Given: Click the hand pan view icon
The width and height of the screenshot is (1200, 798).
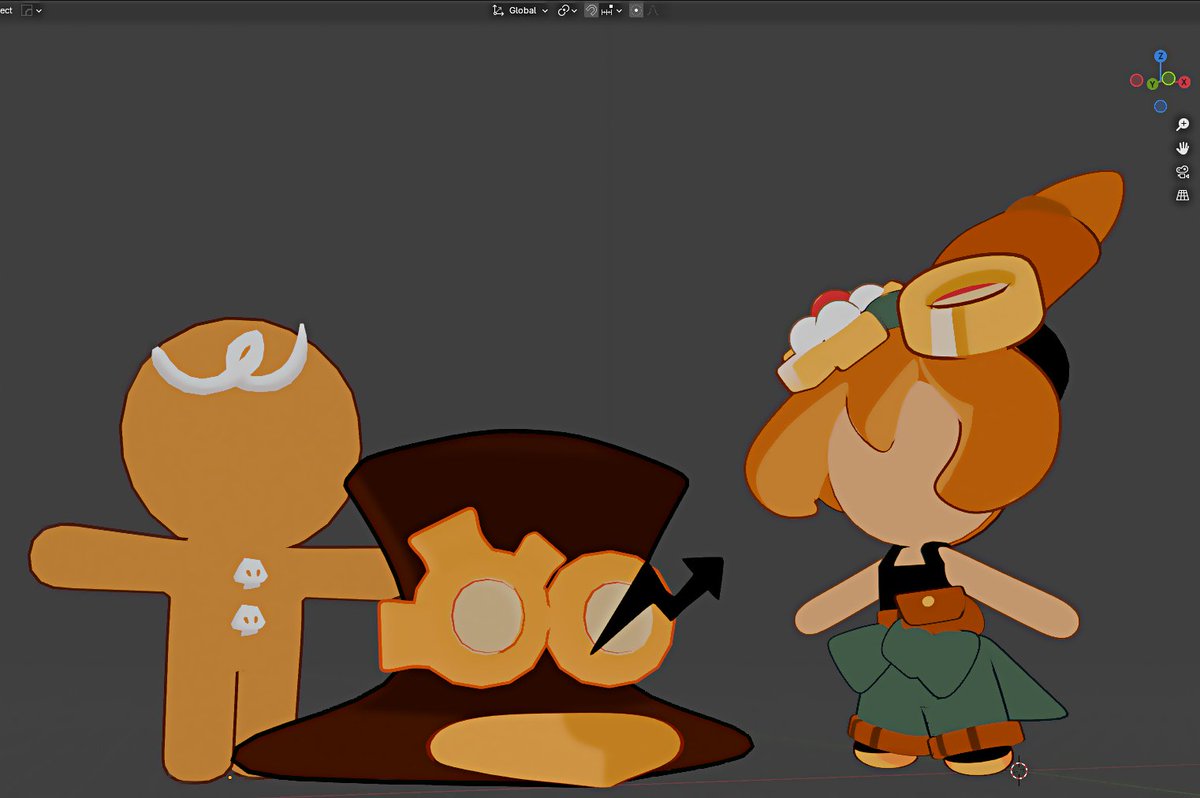Looking at the screenshot, I should 1184,148.
